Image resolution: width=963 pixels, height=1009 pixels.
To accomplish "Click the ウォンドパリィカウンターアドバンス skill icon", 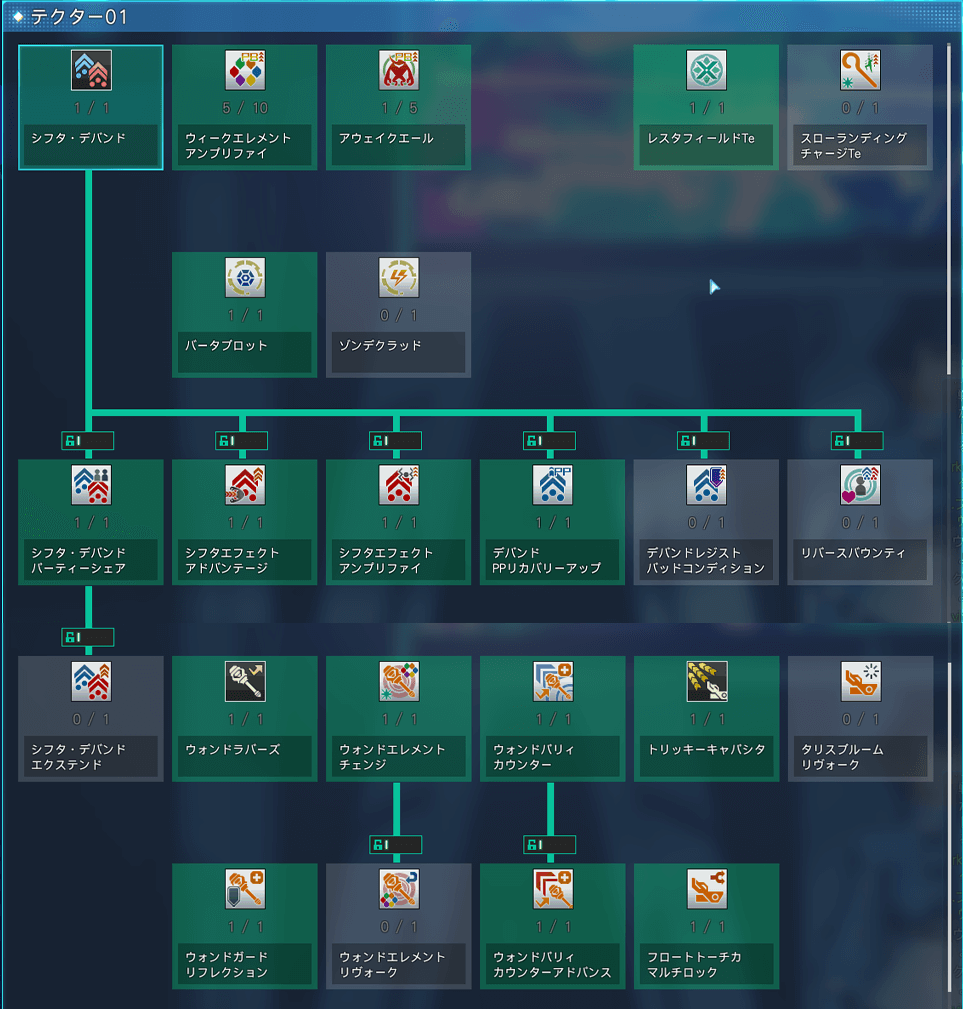I will click(552, 889).
